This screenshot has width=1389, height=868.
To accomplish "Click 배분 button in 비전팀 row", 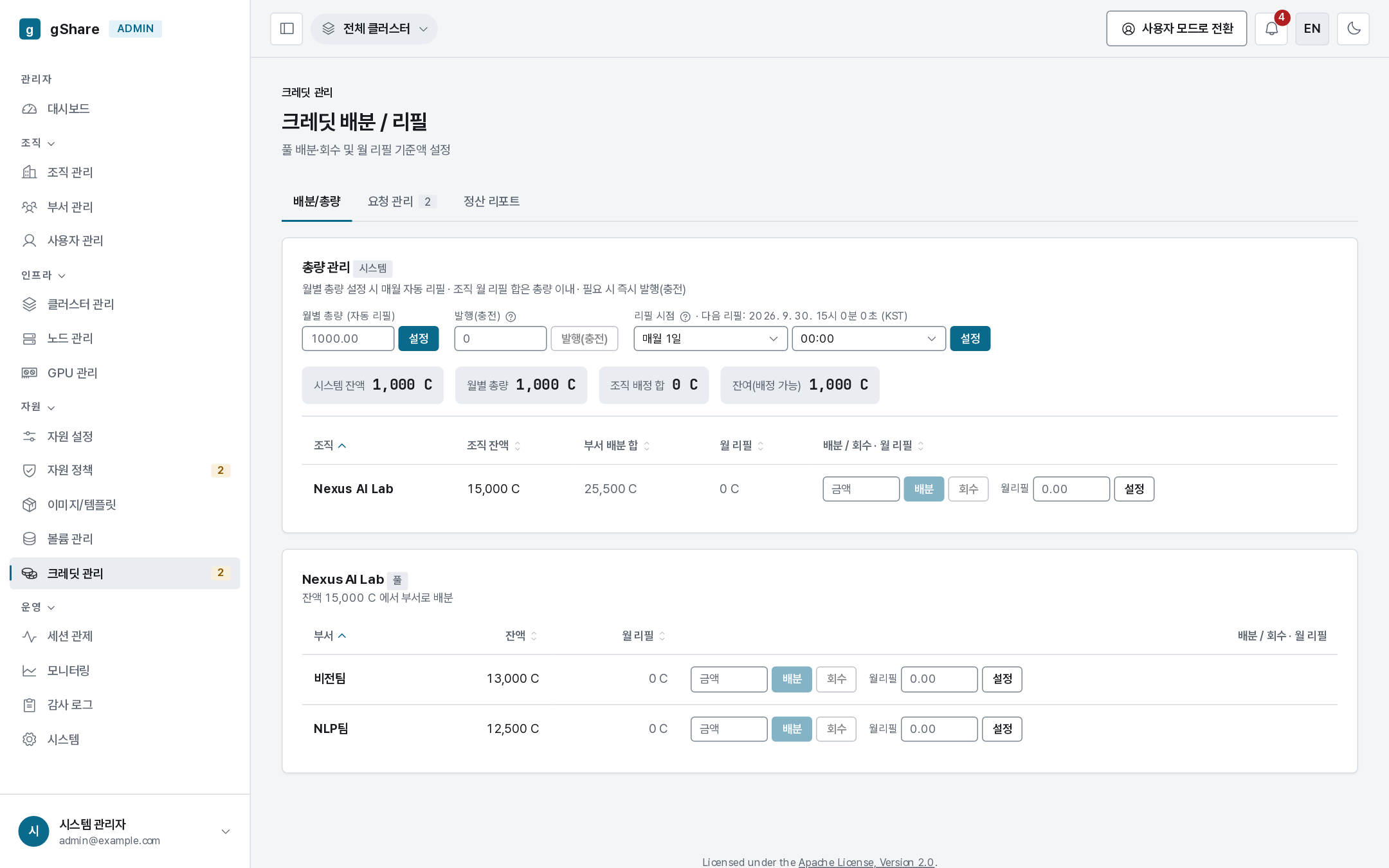I will tap(792, 679).
